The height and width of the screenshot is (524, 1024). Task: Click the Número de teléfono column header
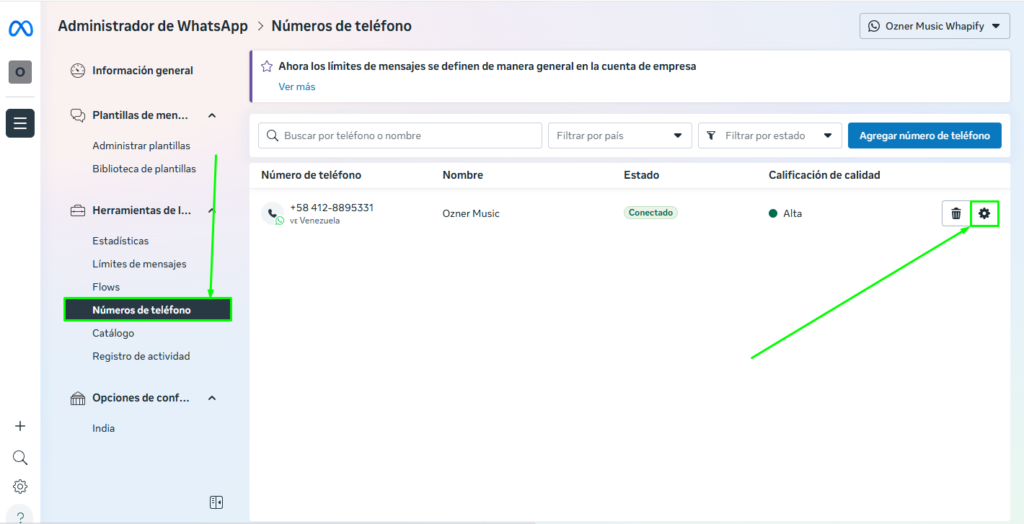pos(311,175)
